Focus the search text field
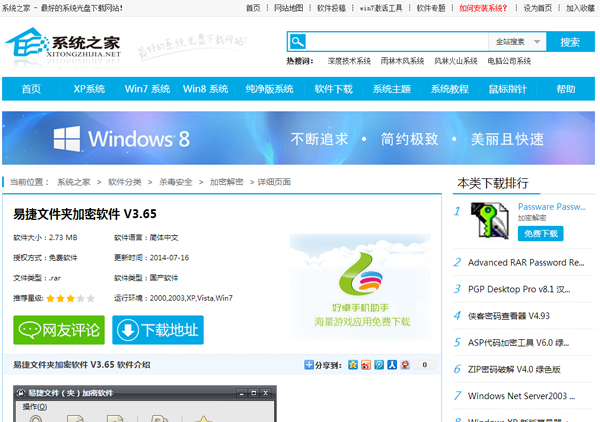 [397, 42]
